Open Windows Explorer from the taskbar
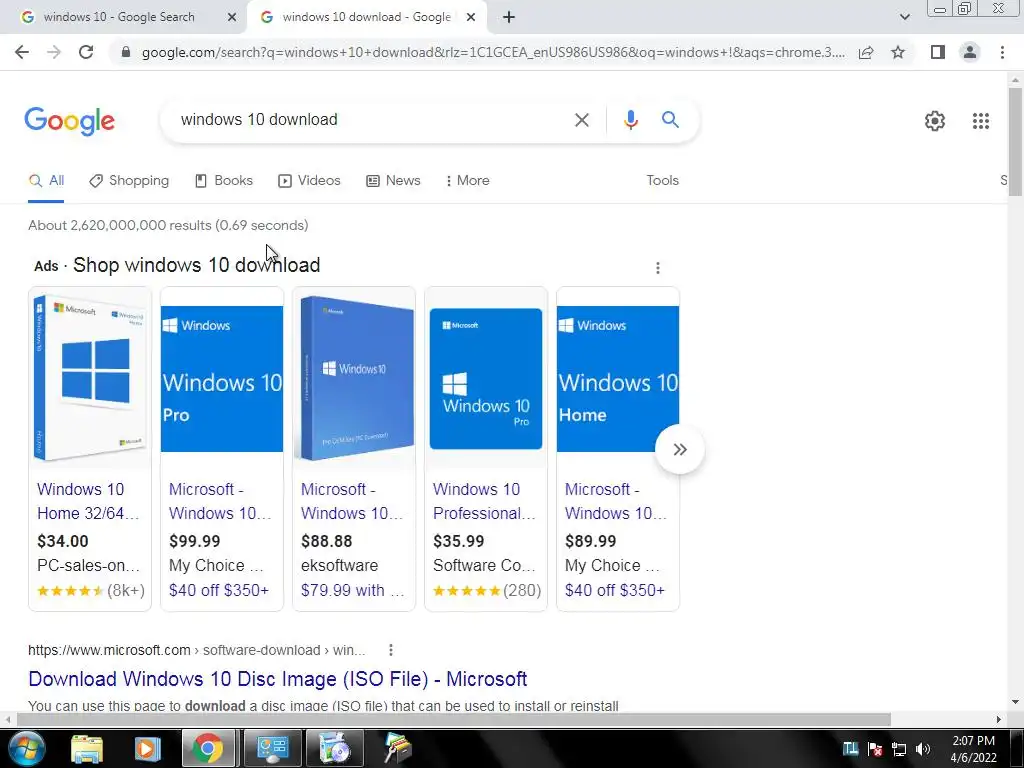Viewport: 1024px width, 768px height. tap(87, 748)
